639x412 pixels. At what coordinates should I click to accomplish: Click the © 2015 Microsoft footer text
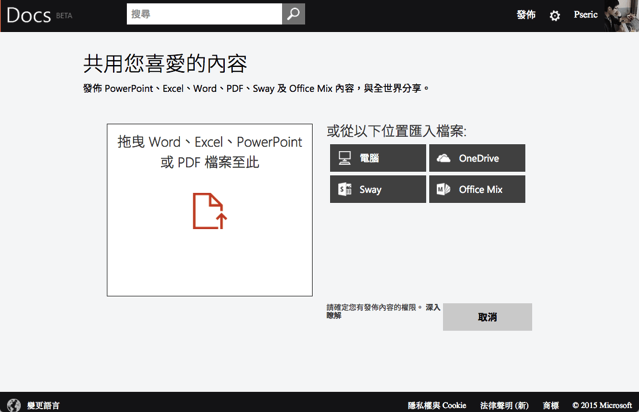(x=602, y=405)
